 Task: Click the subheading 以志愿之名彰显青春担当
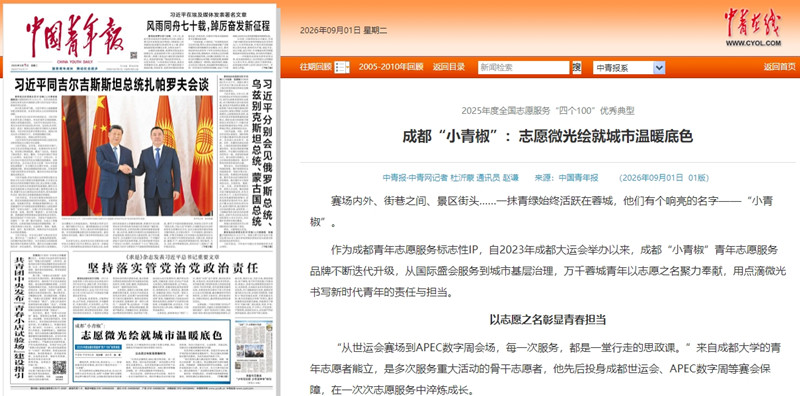coord(547,320)
